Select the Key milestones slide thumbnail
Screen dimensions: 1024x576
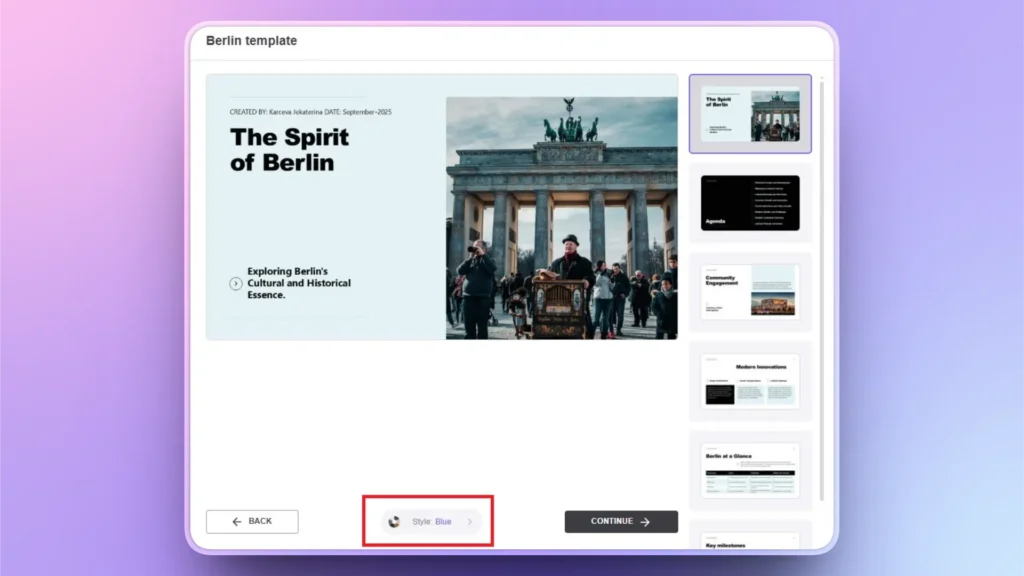[x=751, y=545]
